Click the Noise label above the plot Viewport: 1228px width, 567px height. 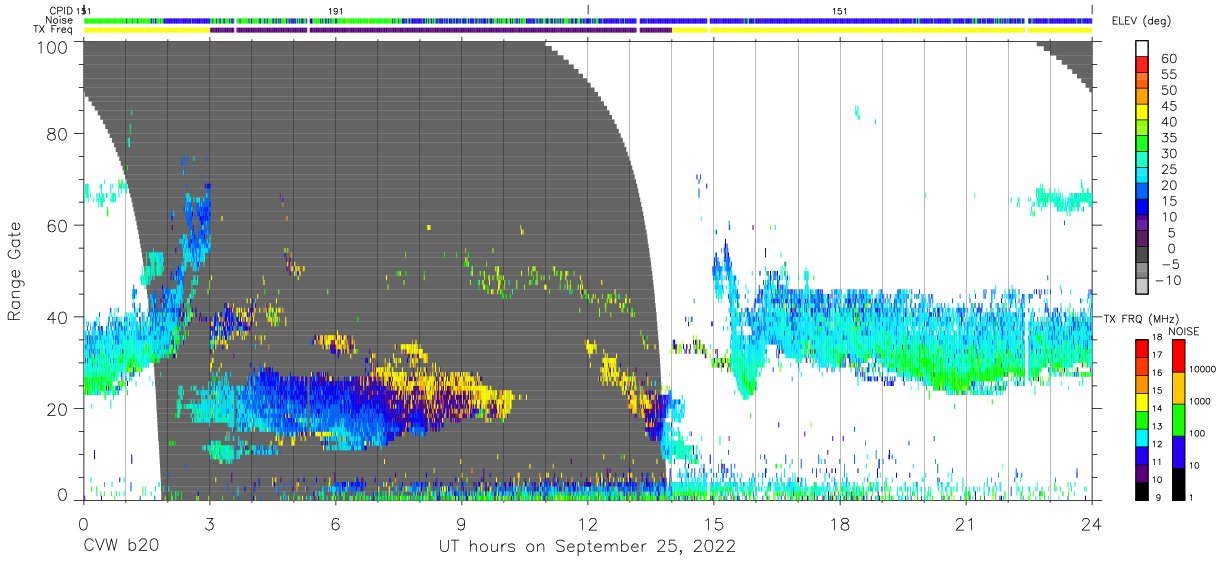point(60,20)
